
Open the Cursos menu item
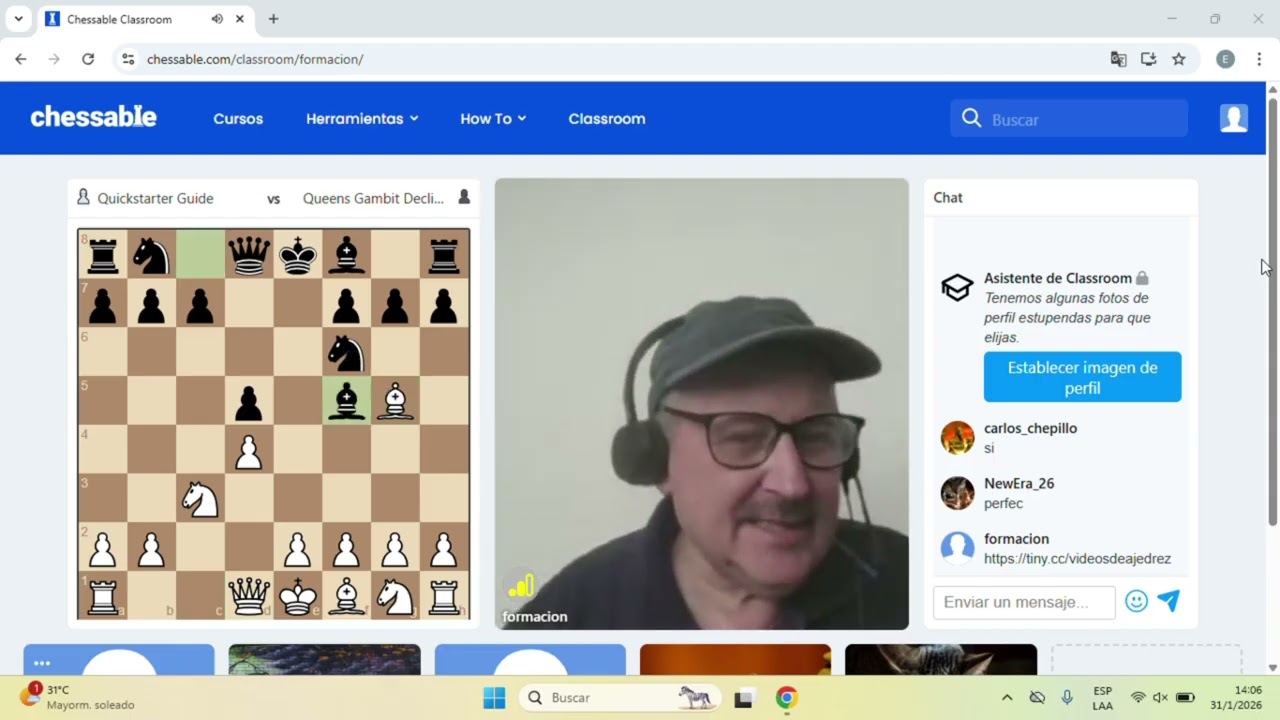[x=238, y=118]
